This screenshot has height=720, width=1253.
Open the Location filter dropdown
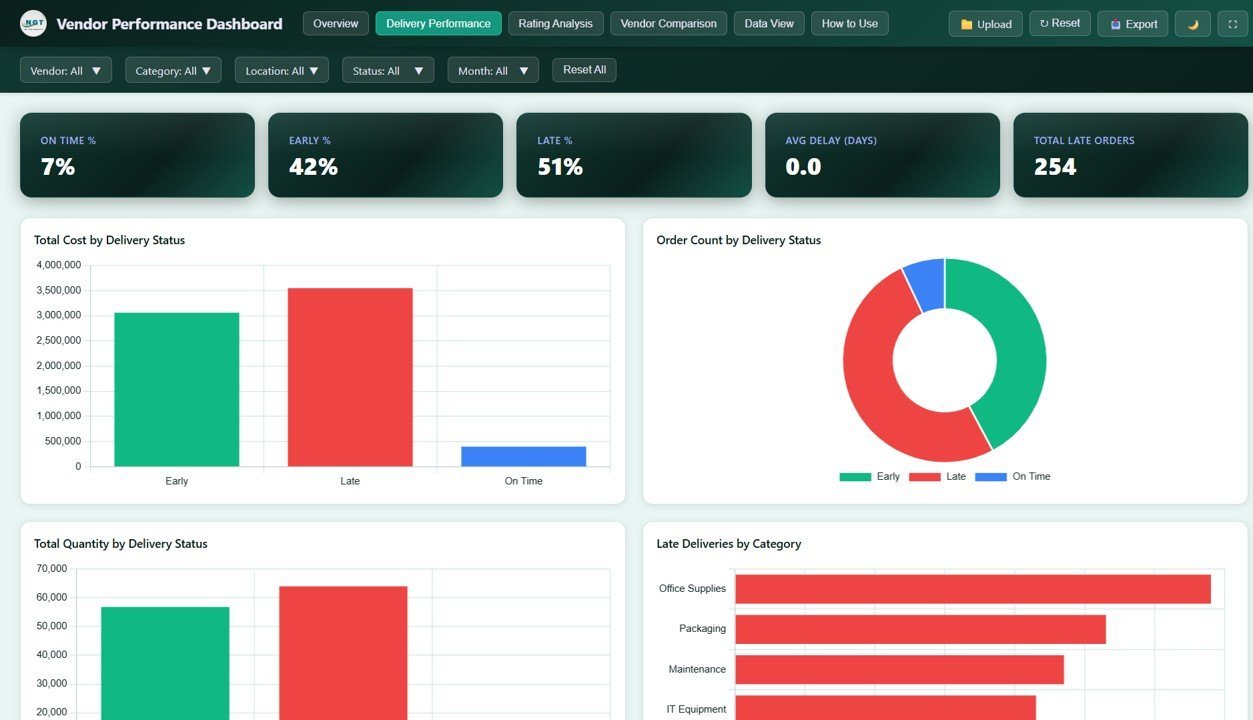point(281,70)
